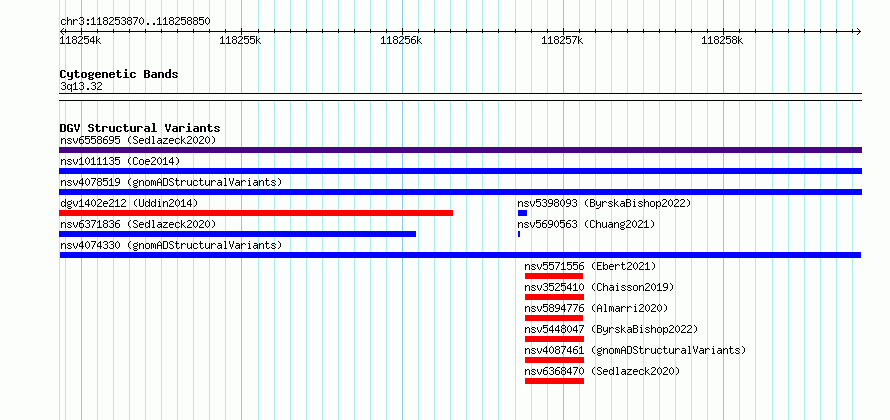Click the nsv5571556 (Ebert2021) label
Image resolution: width=890 pixels, height=420 pixels.
[x=590, y=266]
